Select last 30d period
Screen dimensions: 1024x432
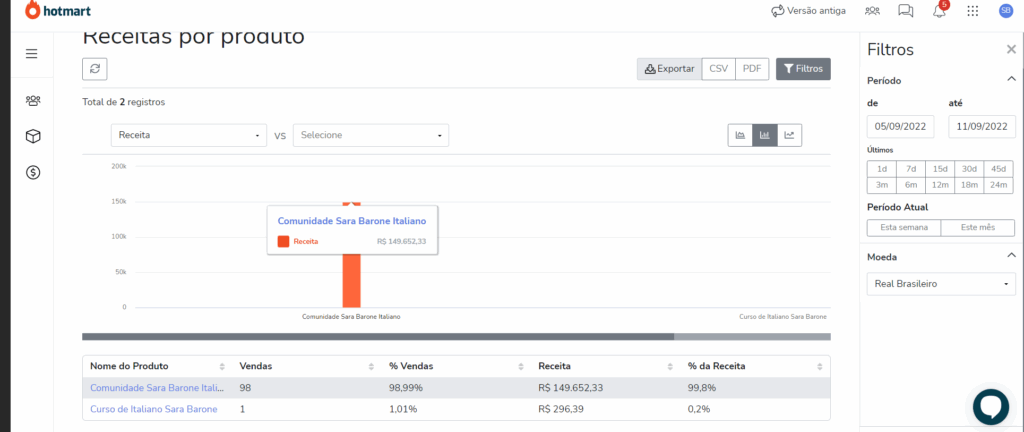point(969,169)
